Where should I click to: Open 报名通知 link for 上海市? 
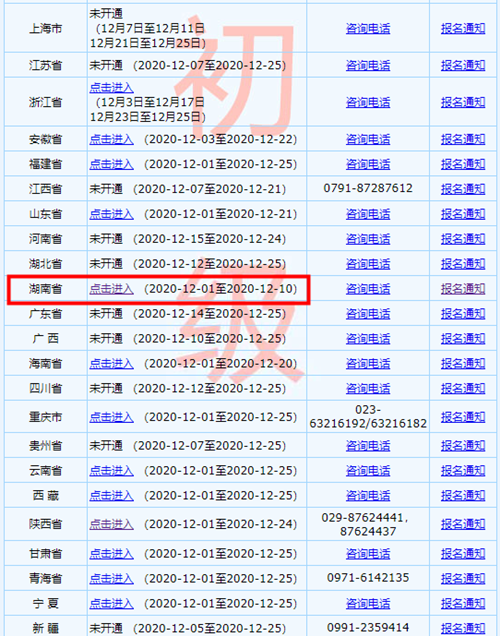coord(463,28)
